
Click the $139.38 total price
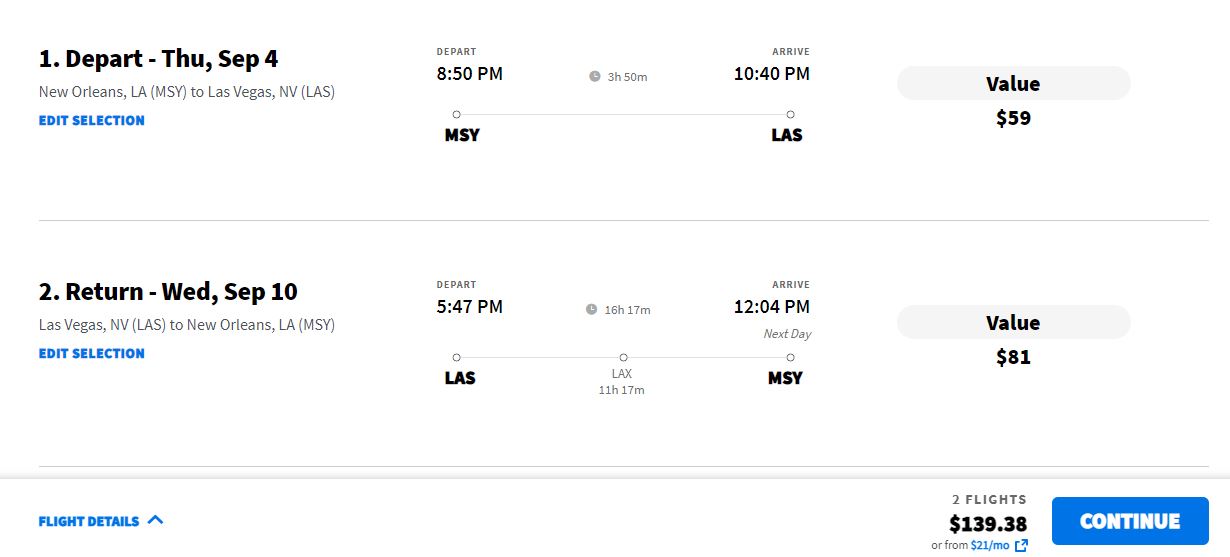(x=988, y=523)
